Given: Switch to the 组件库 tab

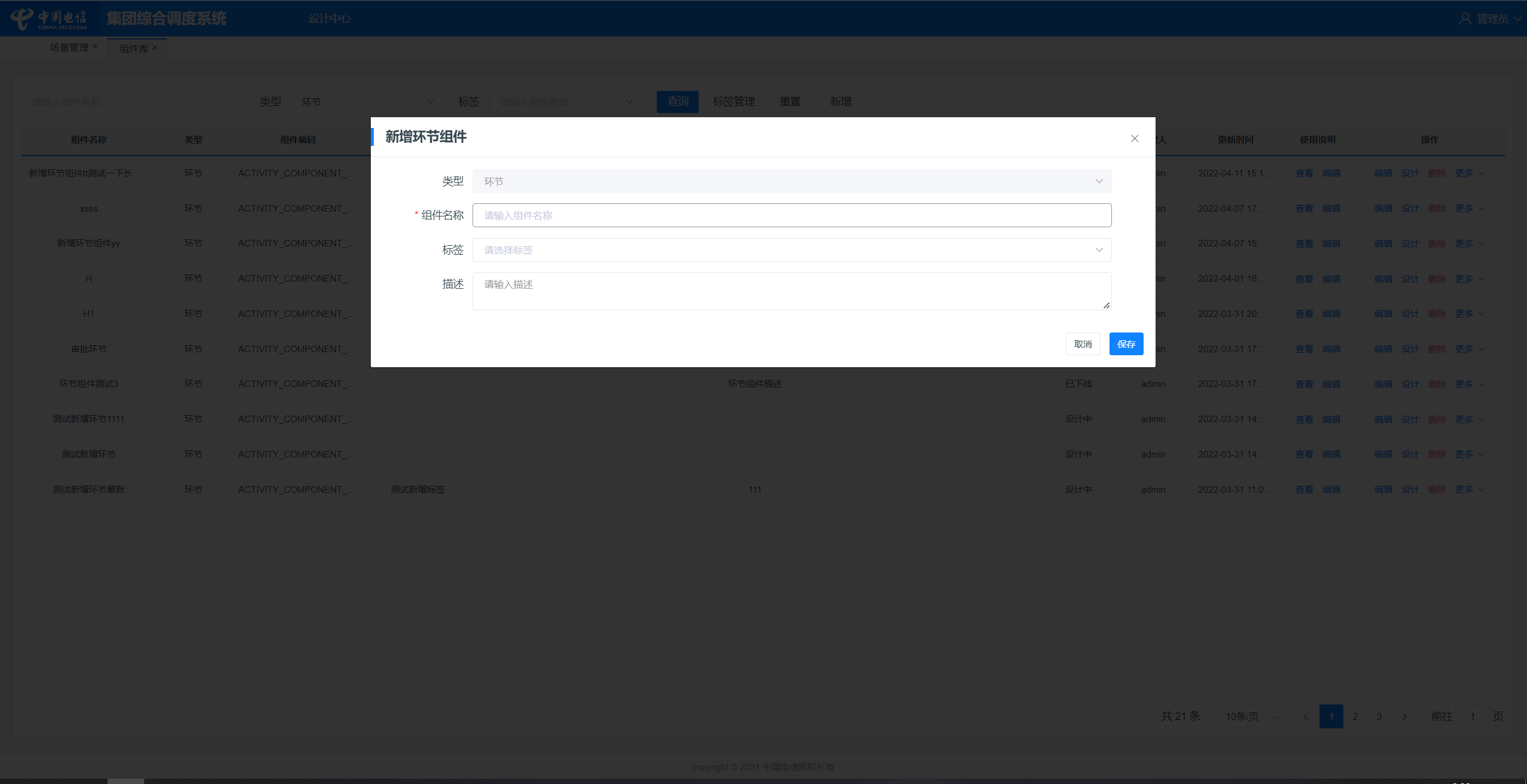Looking at the screenshot, I should pos(133,48).
